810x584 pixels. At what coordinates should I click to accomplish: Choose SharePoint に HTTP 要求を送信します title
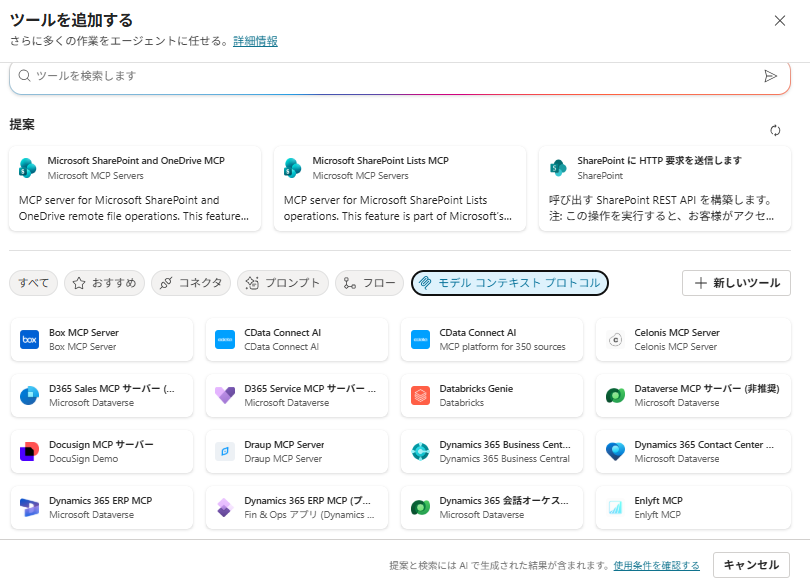[659, 161]
